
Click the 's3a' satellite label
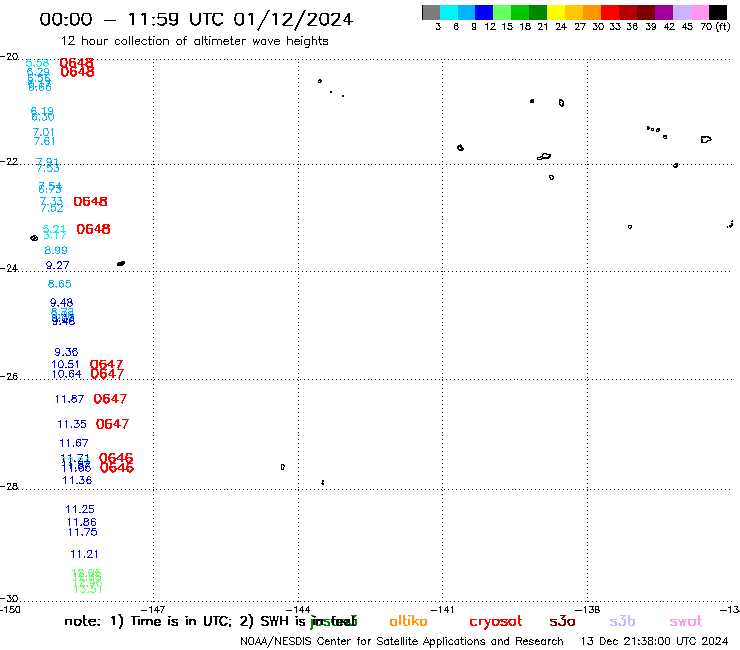click(x=562, y=621)
